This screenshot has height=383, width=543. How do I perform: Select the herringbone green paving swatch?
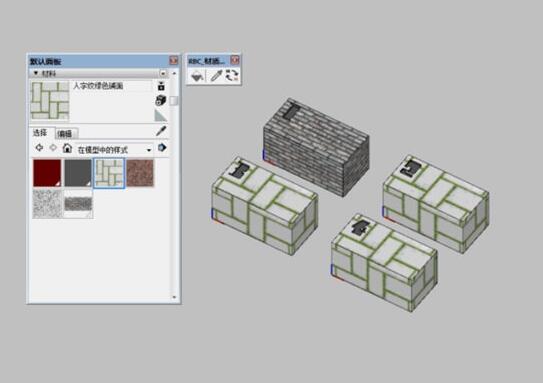[109, 173]
